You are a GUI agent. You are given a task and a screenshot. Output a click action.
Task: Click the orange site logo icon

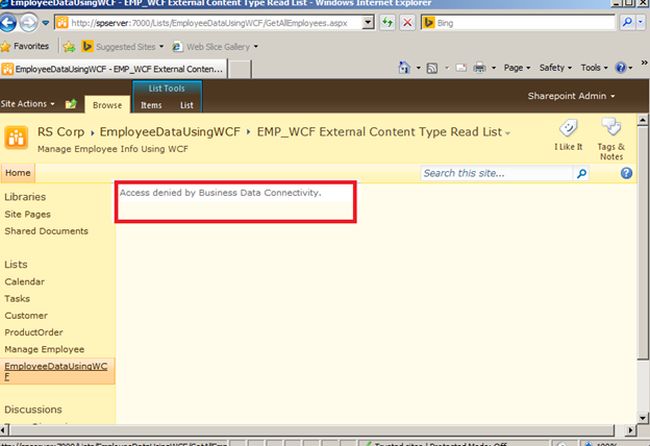[x=16, y=137]
